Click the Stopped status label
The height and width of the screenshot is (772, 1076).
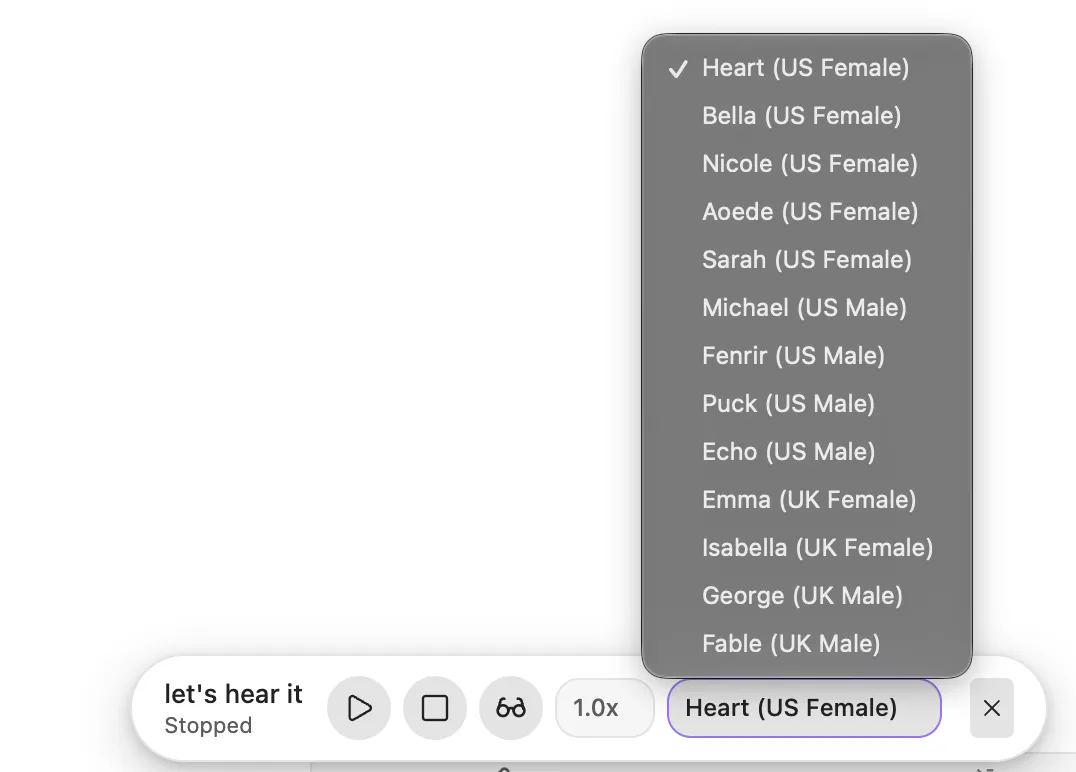pyautogui.click(x=209, y=726)
